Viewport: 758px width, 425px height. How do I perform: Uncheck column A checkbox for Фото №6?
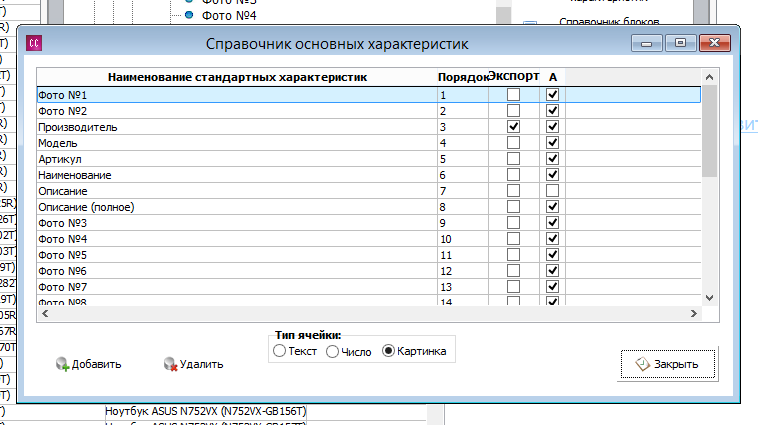tap(553, 270)
